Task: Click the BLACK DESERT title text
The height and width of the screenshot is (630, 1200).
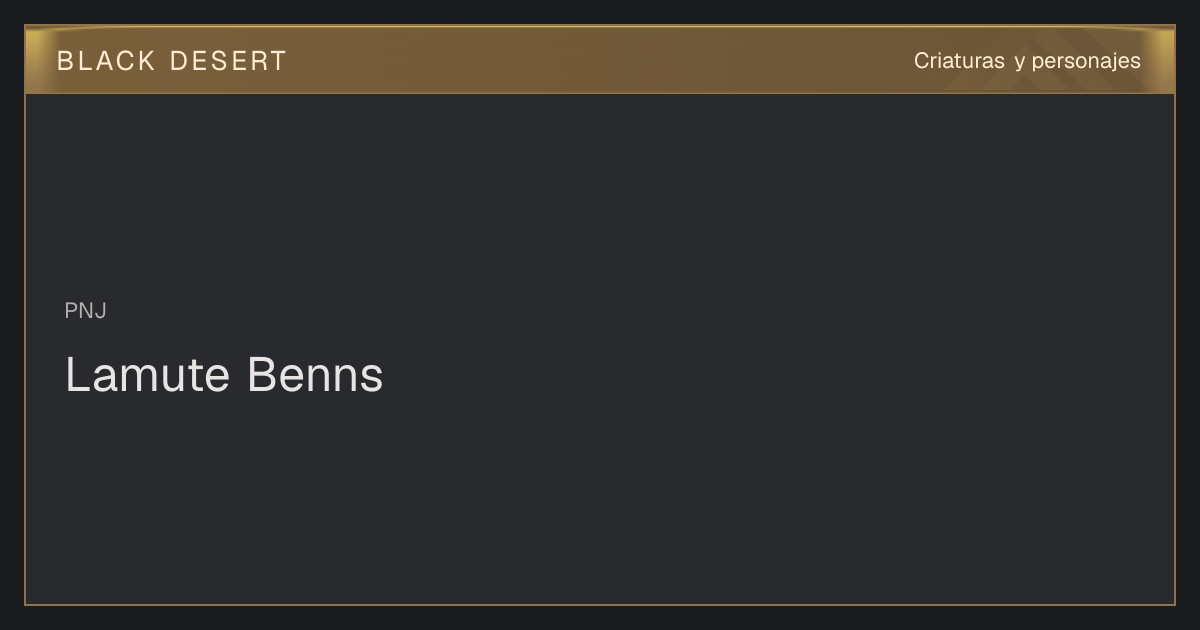Action: pyautogui.click(x=172, y=61)
